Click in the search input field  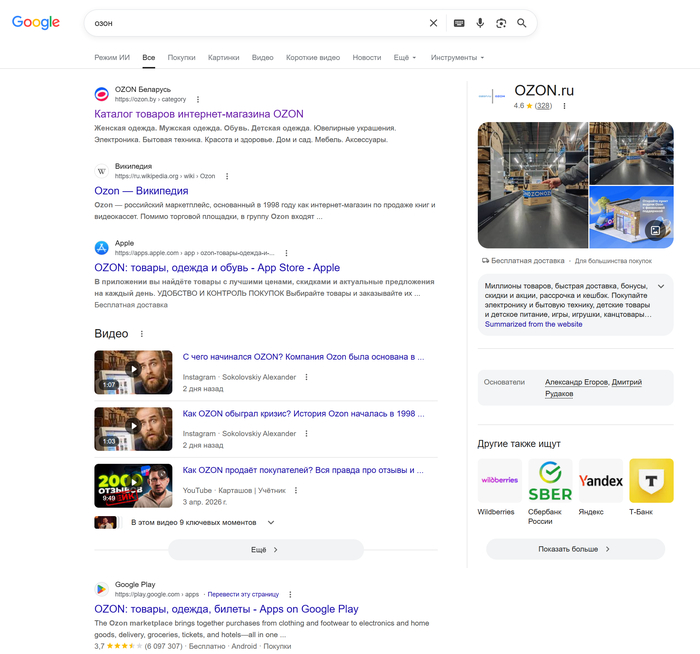(257, 23)
